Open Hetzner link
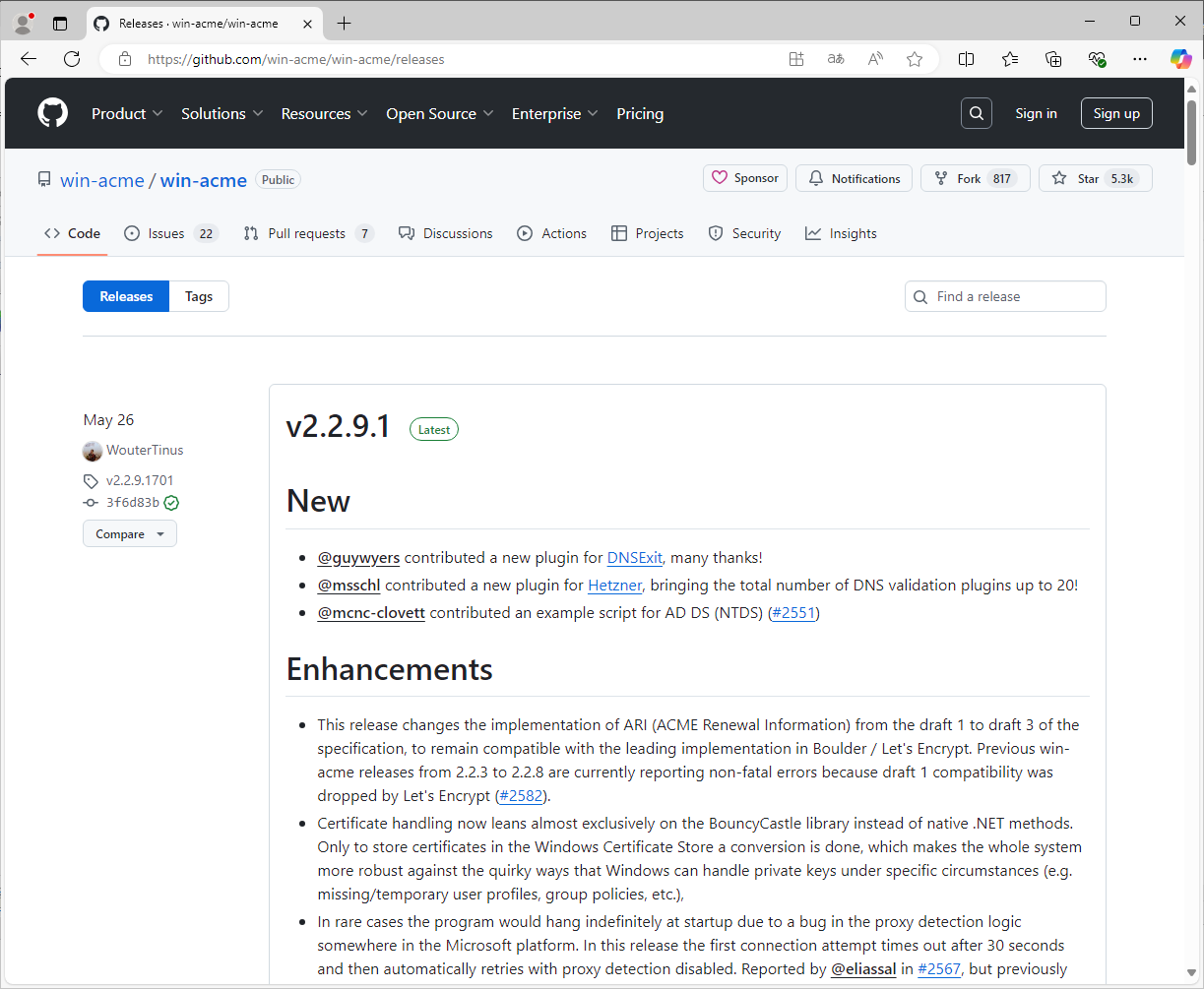 pyautogui.click(x=615, y=586)
